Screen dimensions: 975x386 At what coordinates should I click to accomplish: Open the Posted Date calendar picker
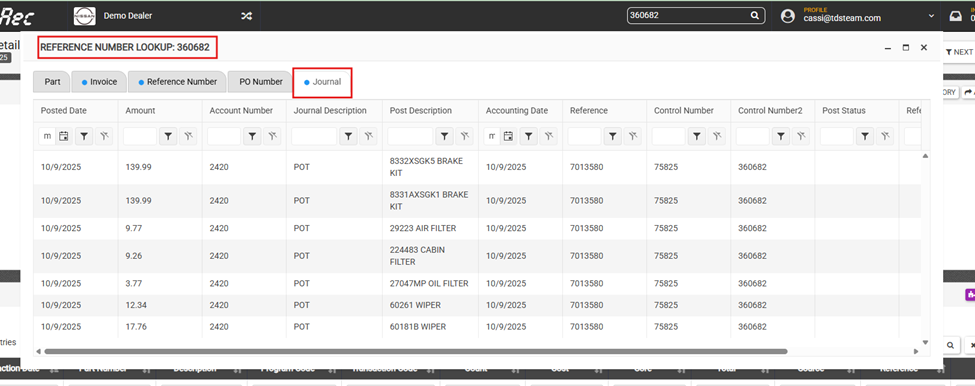point(63,136)
